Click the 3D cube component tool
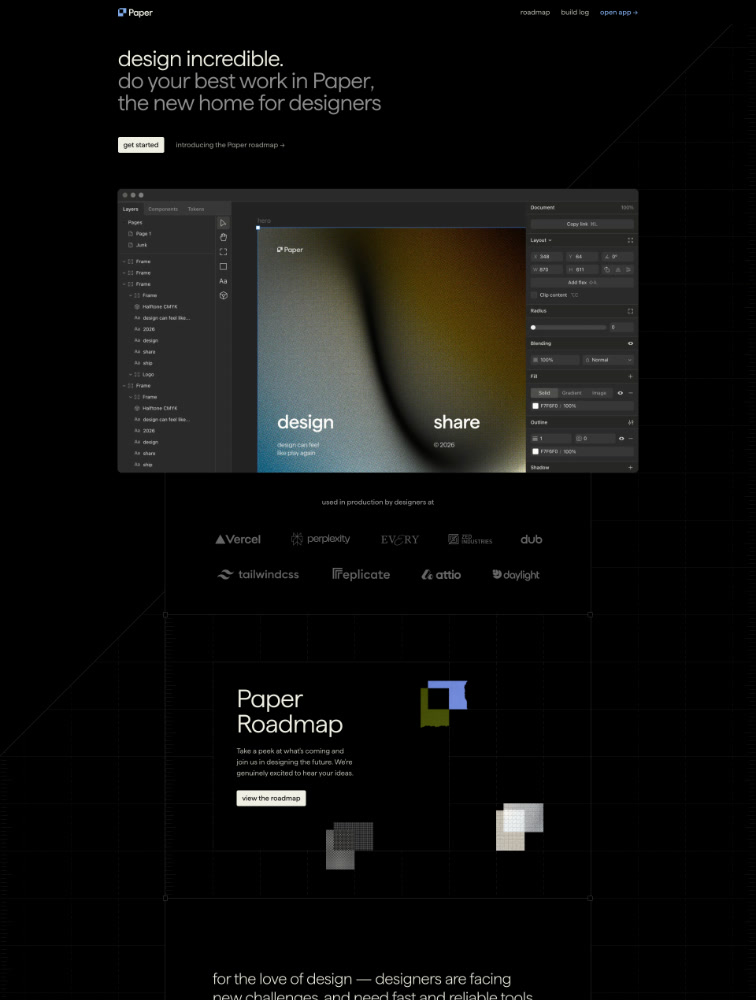The image size is (756, 1000). pyautogui.click(x=223, y=296)
